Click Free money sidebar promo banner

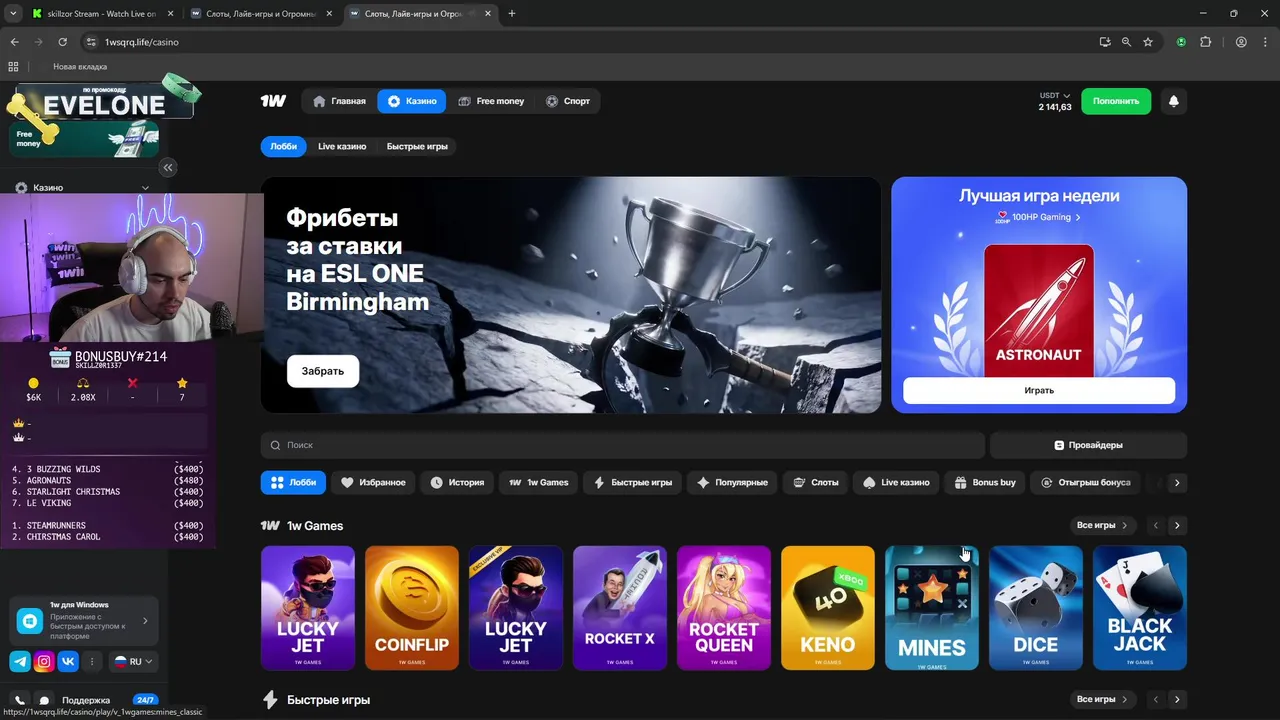(x=85, y=138)
